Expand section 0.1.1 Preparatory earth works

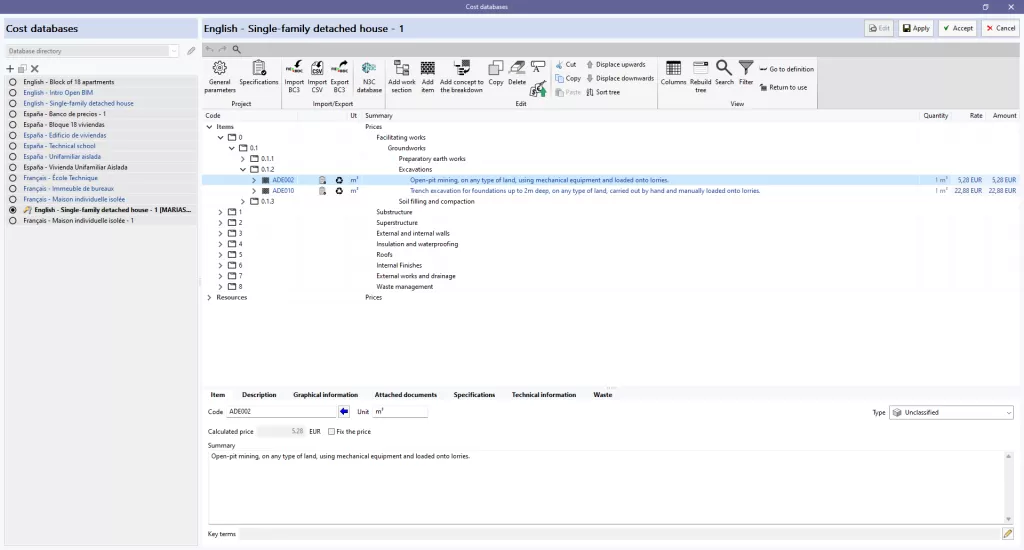pos(243,159)
